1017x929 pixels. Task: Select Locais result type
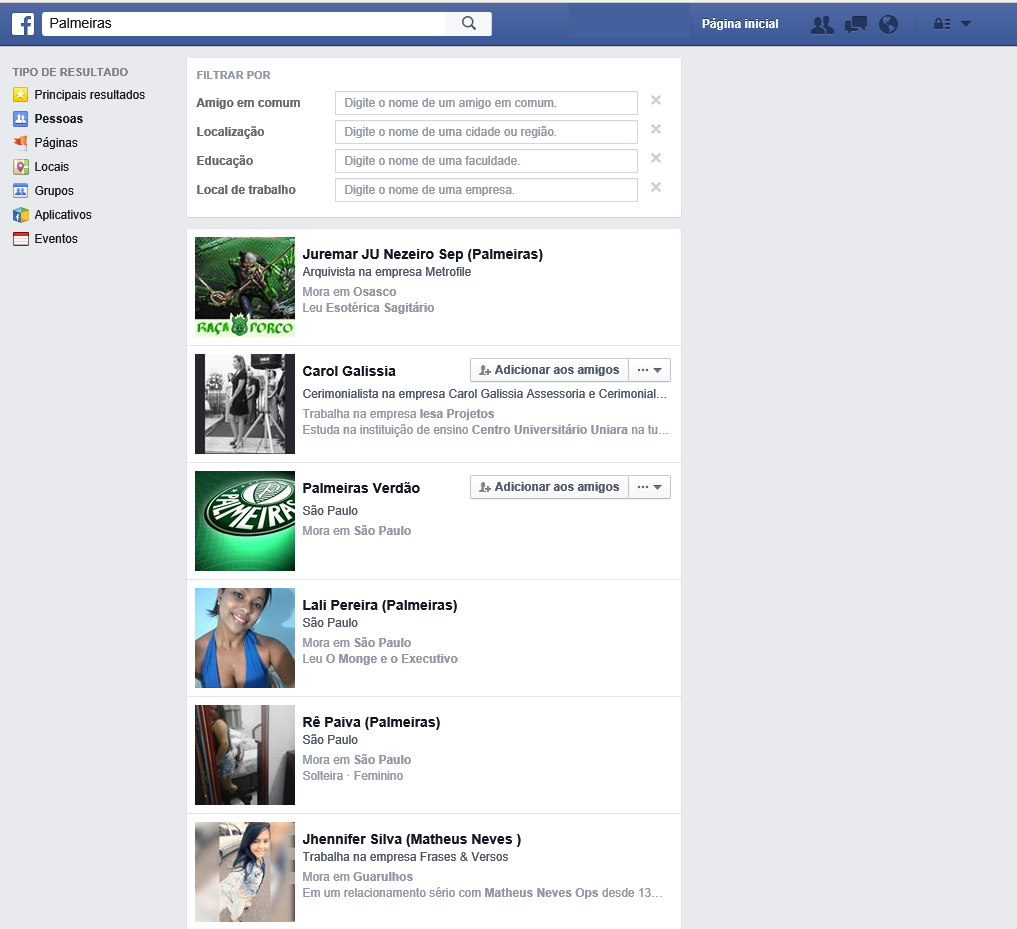pyautogui.click(x=51, y=167)
